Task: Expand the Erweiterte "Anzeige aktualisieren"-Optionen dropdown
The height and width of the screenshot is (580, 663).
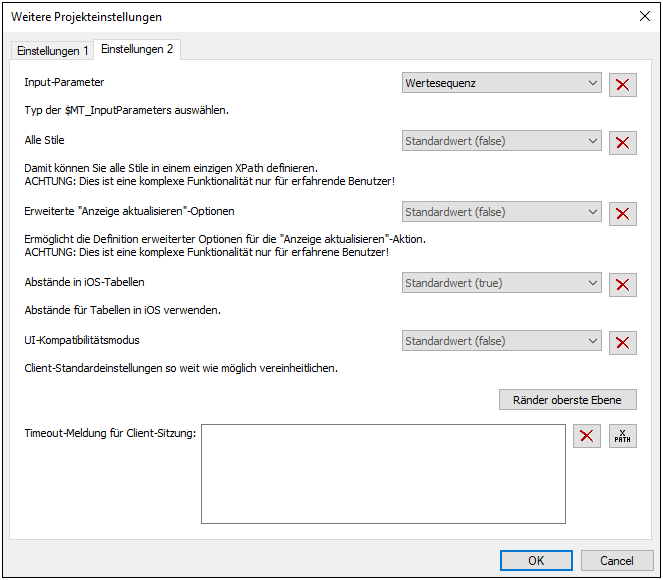Action: point(501,212)
